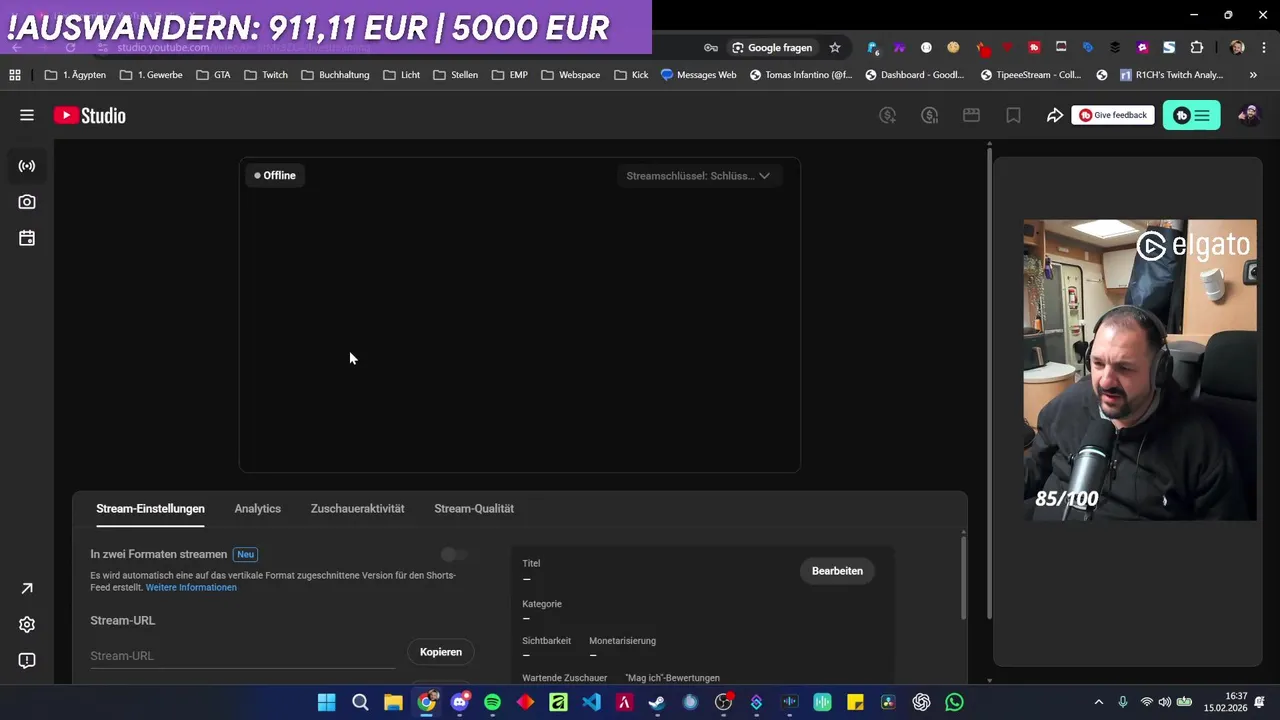Open the '1. Ägypten' bookmark folder
The height and width of the screenshot is (720, 1280).
coord(75,75)
